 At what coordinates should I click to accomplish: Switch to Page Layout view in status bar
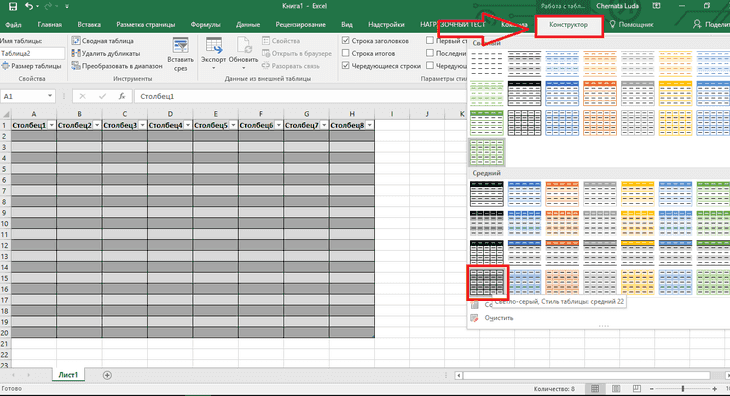click(x=616, y=389)
